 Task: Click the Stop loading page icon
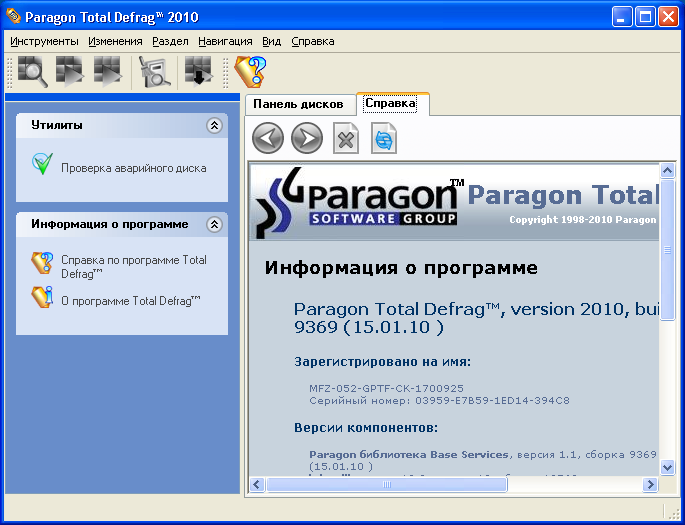[x=346, y=139]
